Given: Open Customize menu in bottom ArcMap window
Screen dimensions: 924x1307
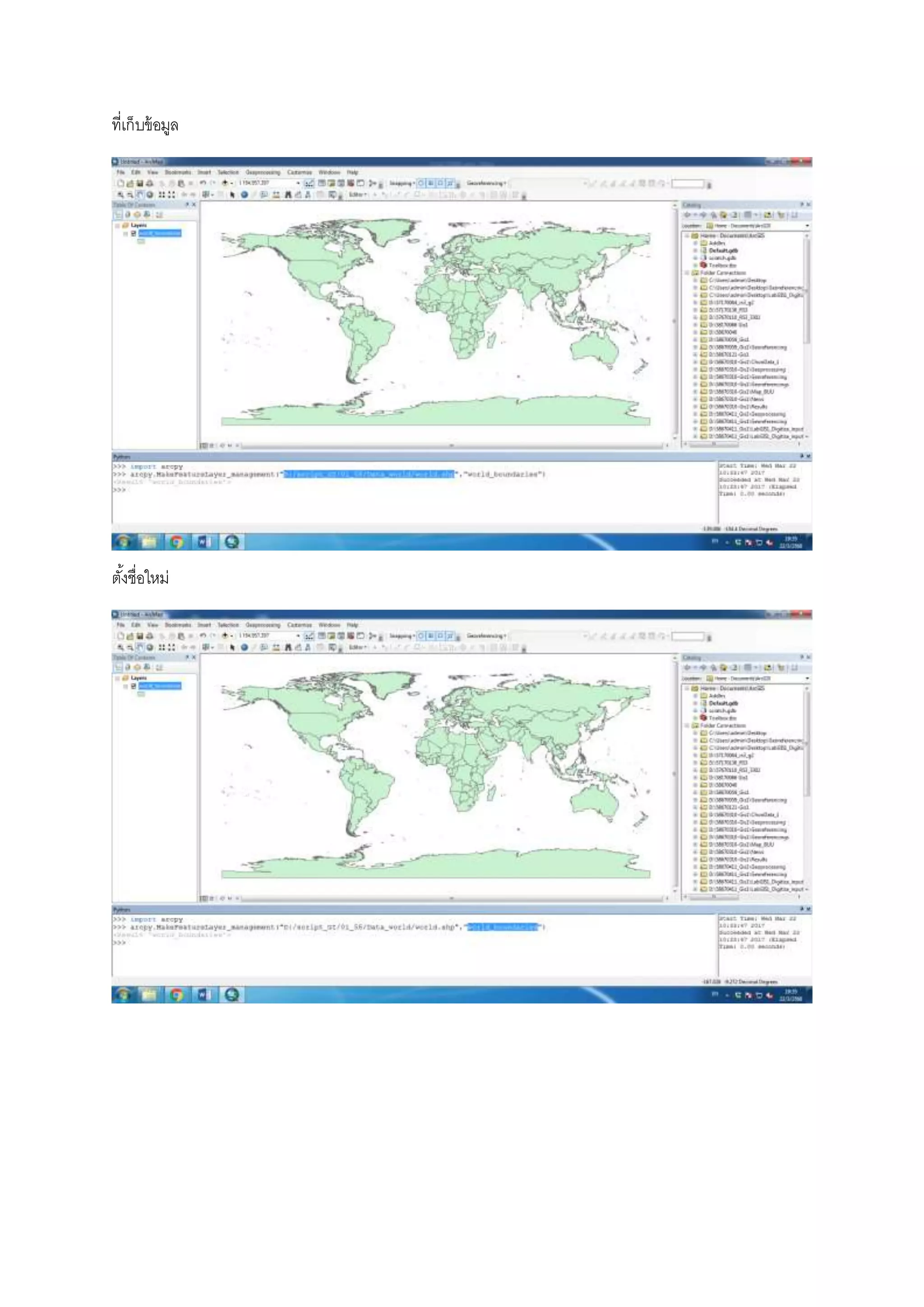Looking at the screenshot, I should tap(299, 625).
